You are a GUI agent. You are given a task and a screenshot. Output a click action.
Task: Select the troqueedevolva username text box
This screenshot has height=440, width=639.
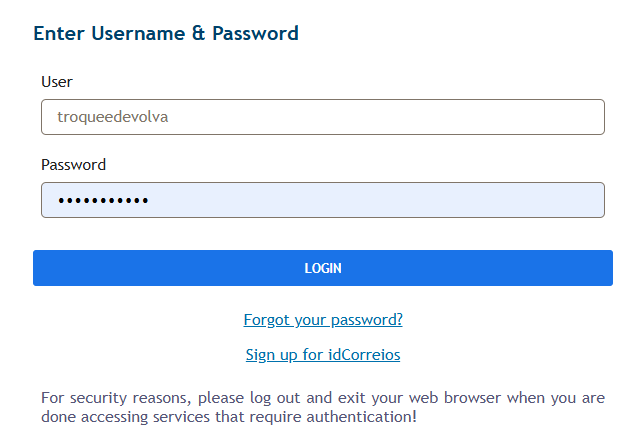(x=322, y=117)
